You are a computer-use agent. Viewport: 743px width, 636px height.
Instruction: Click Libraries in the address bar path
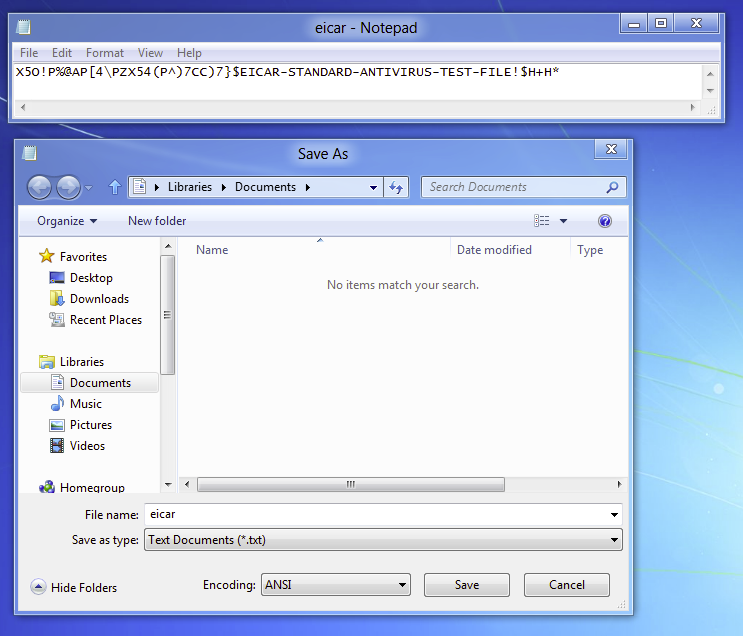[190, 187]
